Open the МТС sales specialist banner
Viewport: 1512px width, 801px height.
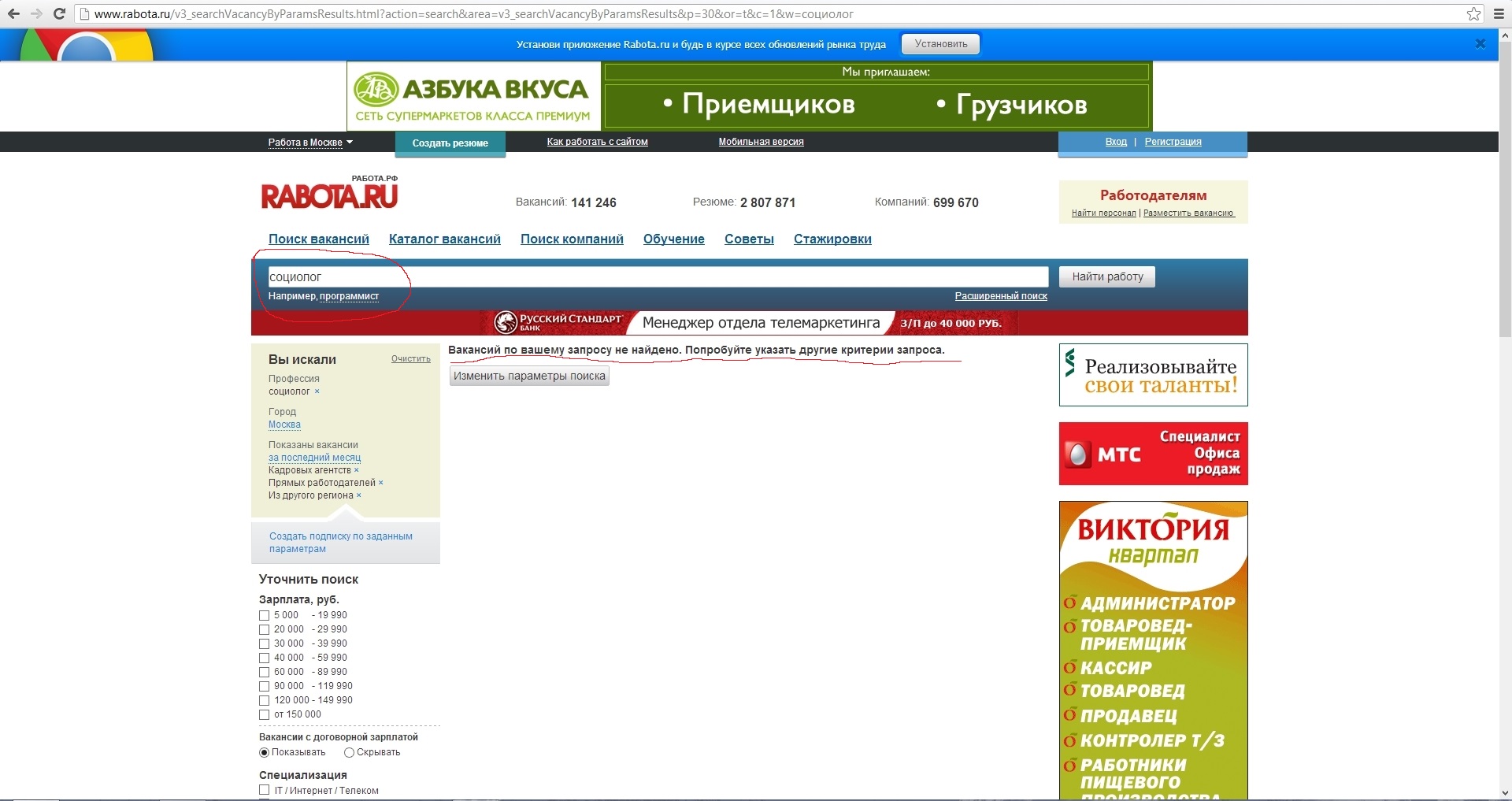1153,454
